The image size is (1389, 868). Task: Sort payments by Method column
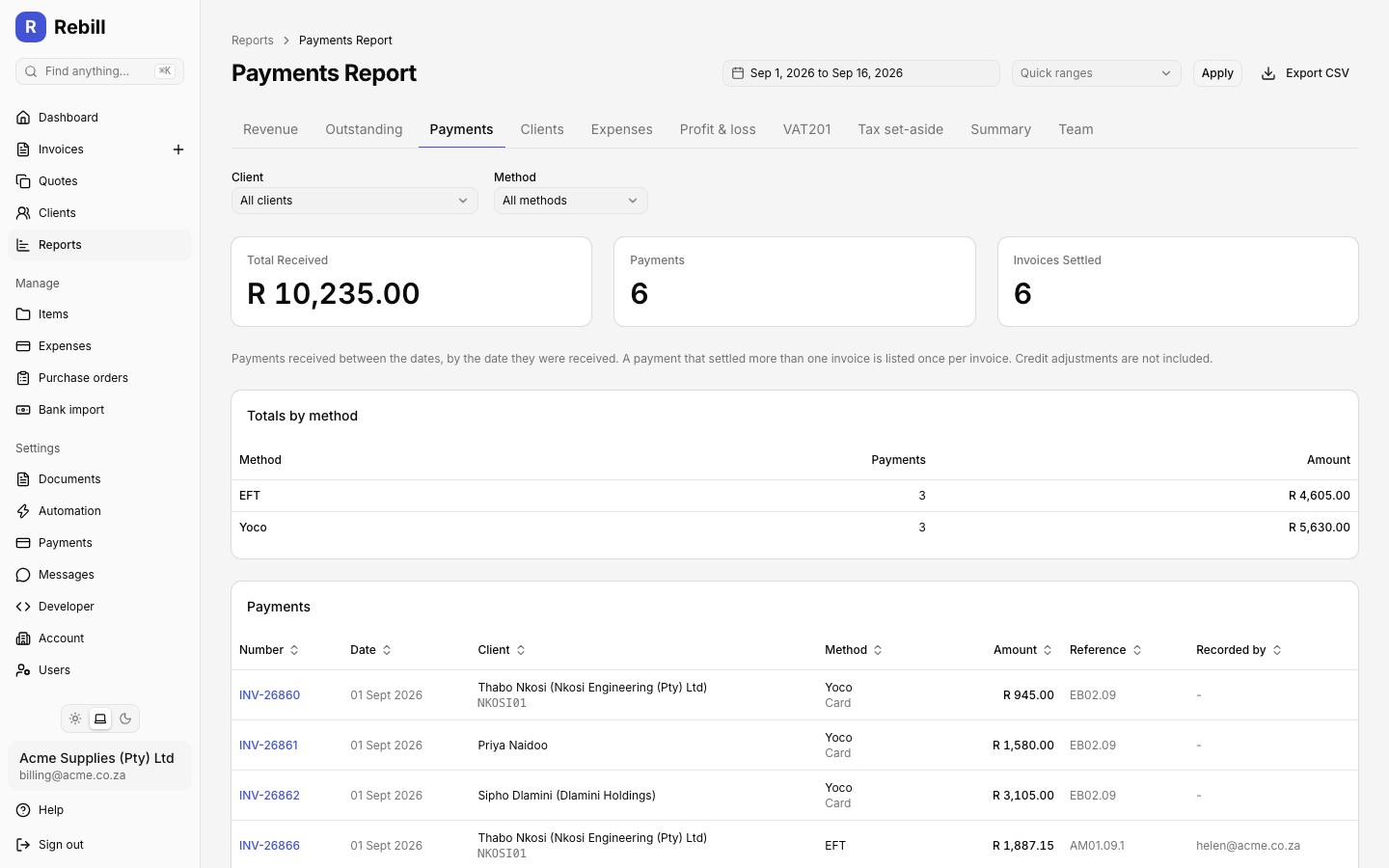(x=854, y=650)
